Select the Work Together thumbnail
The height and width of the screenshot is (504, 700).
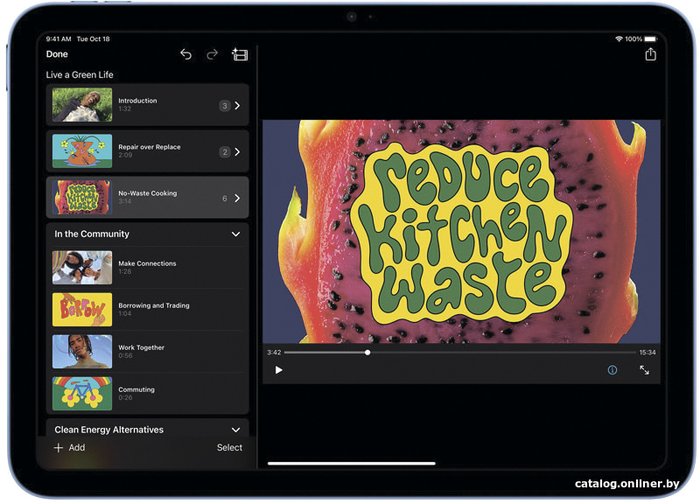click(82, 351)
